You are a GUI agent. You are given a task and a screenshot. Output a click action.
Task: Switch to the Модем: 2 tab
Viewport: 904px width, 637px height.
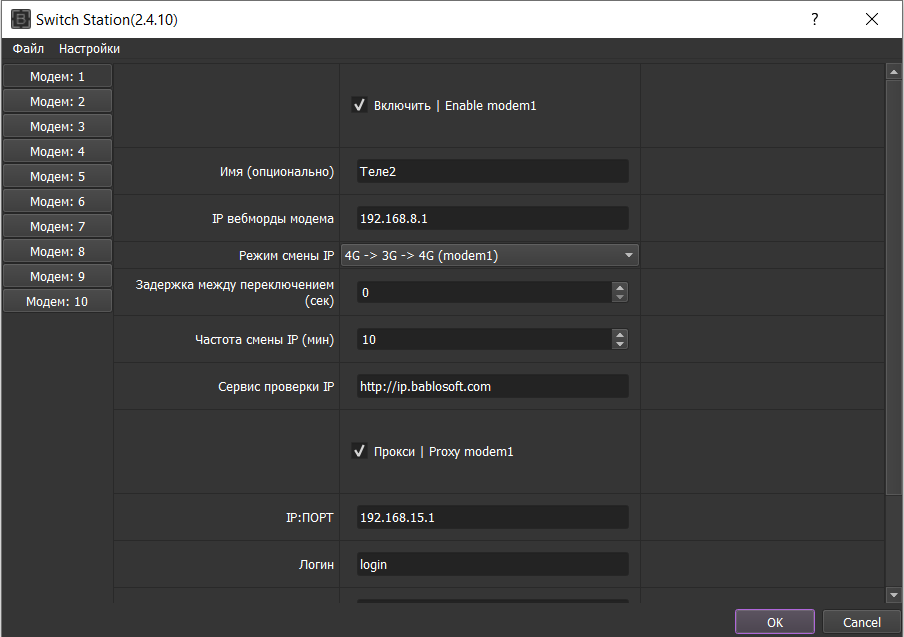pyautogui.click(x=57, y=101)
